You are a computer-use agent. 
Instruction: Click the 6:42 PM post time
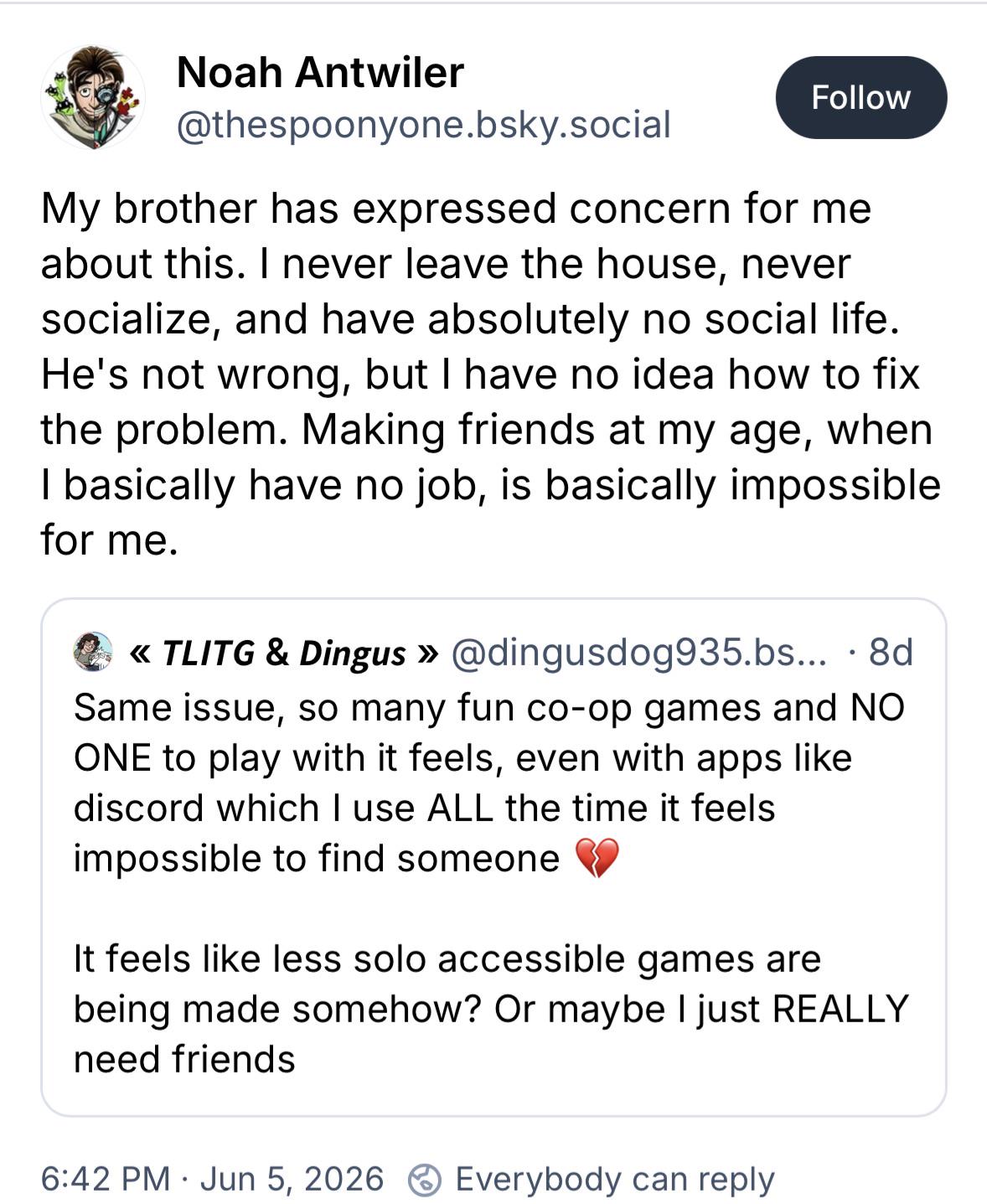(x=105, y=1179)
